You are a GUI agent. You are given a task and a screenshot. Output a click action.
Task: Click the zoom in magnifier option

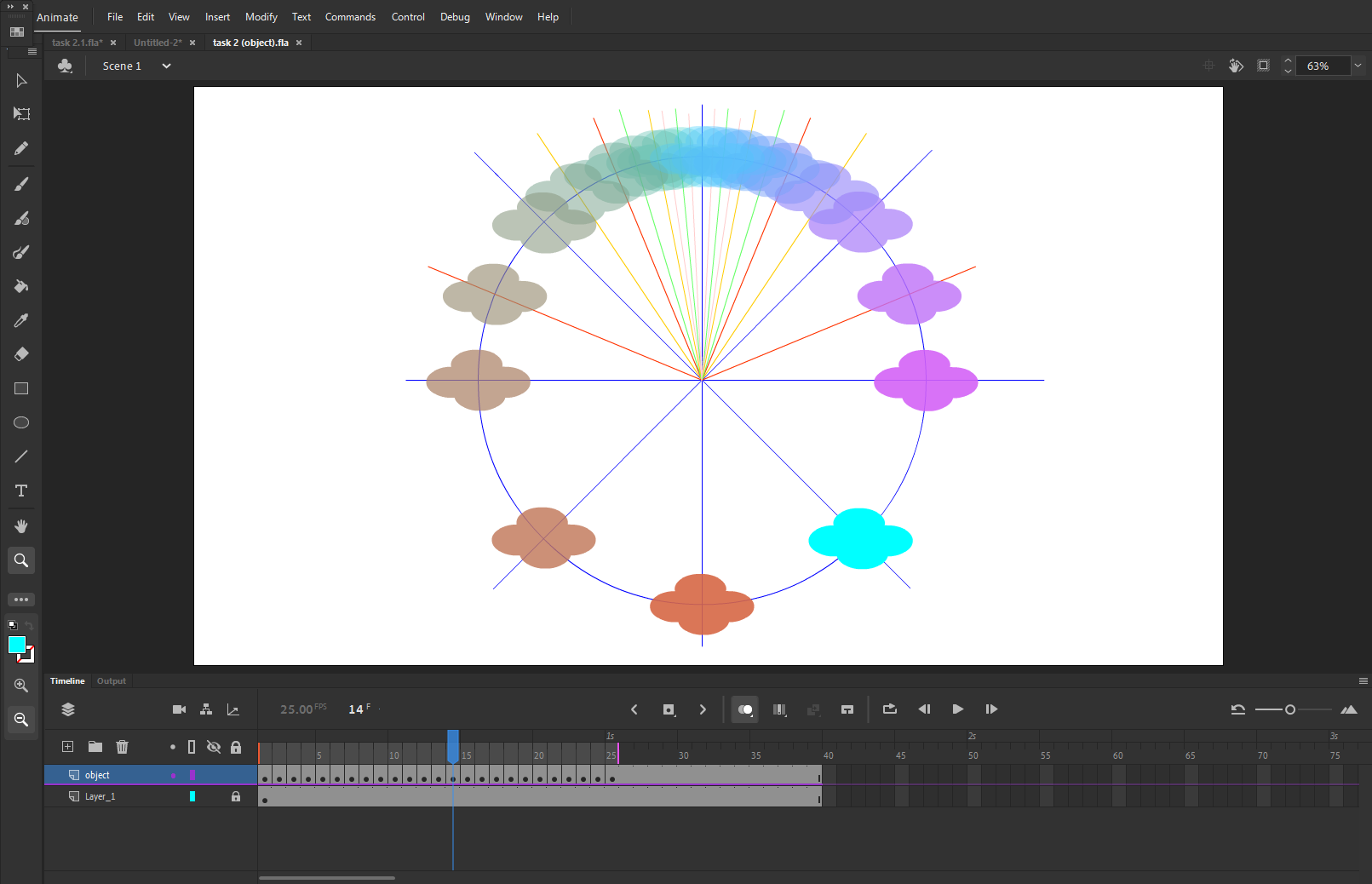[21, 686]
